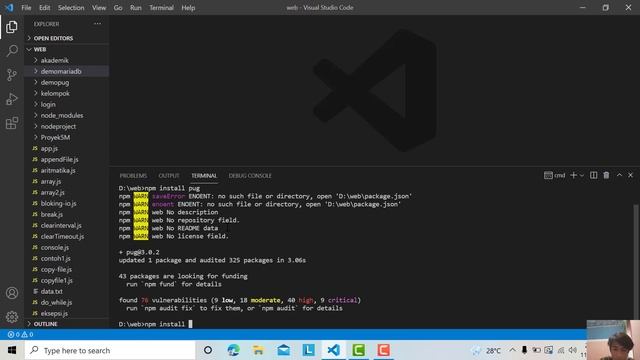This screenshot has width=640, height=360.
Task: Select the Terminal tab
Action: (x=204, y=176)
